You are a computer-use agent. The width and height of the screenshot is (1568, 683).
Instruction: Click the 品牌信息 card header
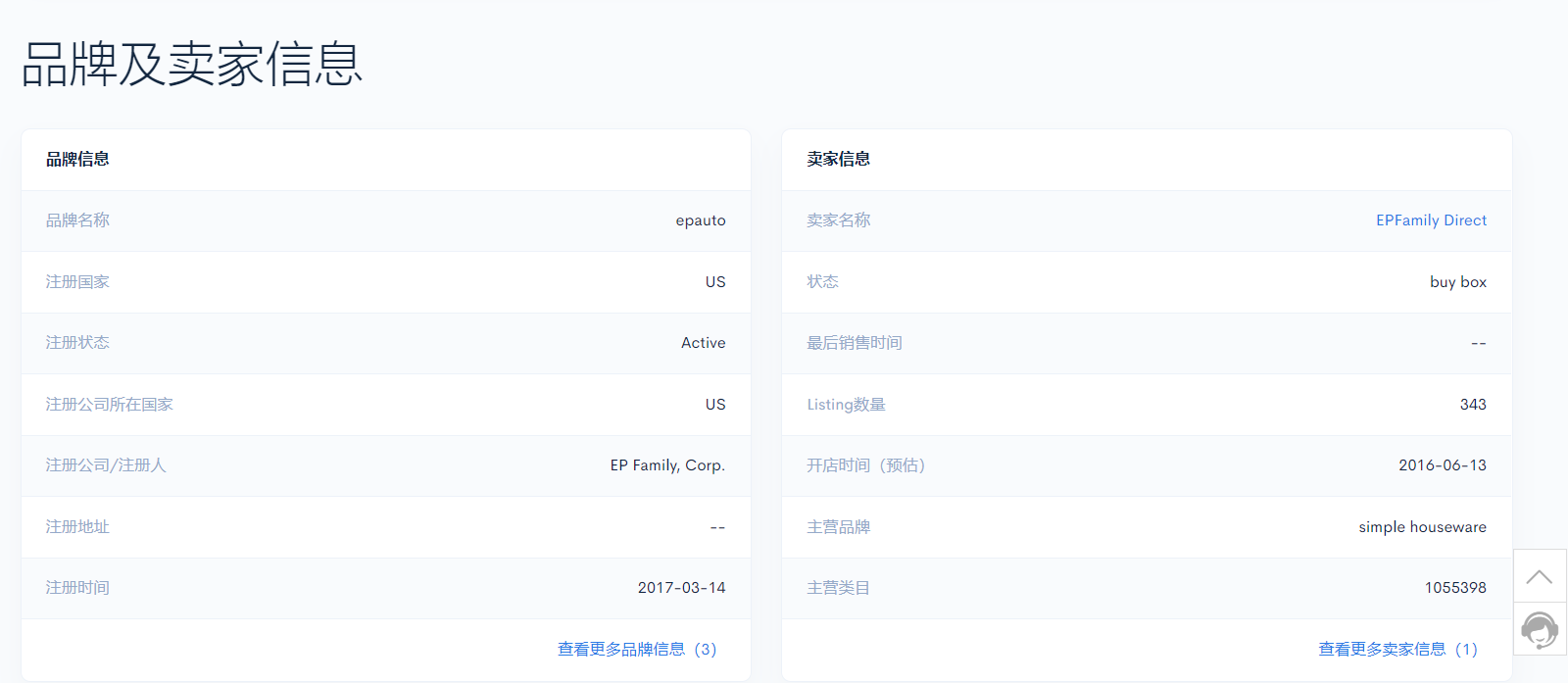tap(77, 159)
